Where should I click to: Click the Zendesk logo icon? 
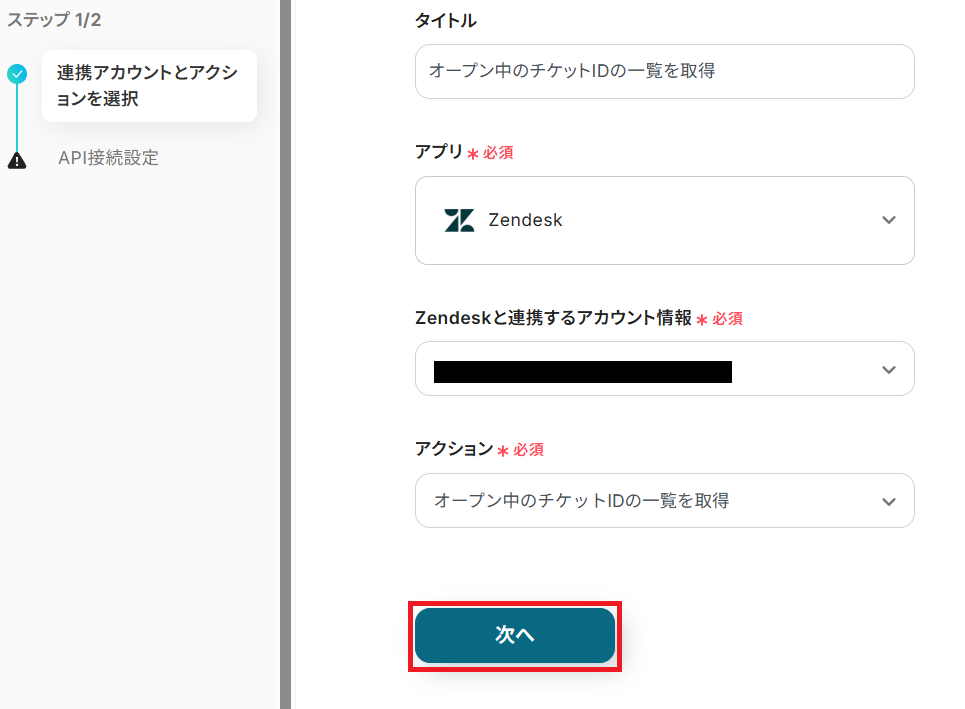point(459,220)
